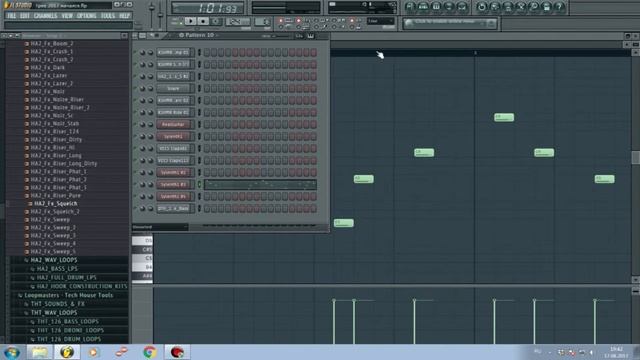Click the question mark help icon

pos(560,7)
